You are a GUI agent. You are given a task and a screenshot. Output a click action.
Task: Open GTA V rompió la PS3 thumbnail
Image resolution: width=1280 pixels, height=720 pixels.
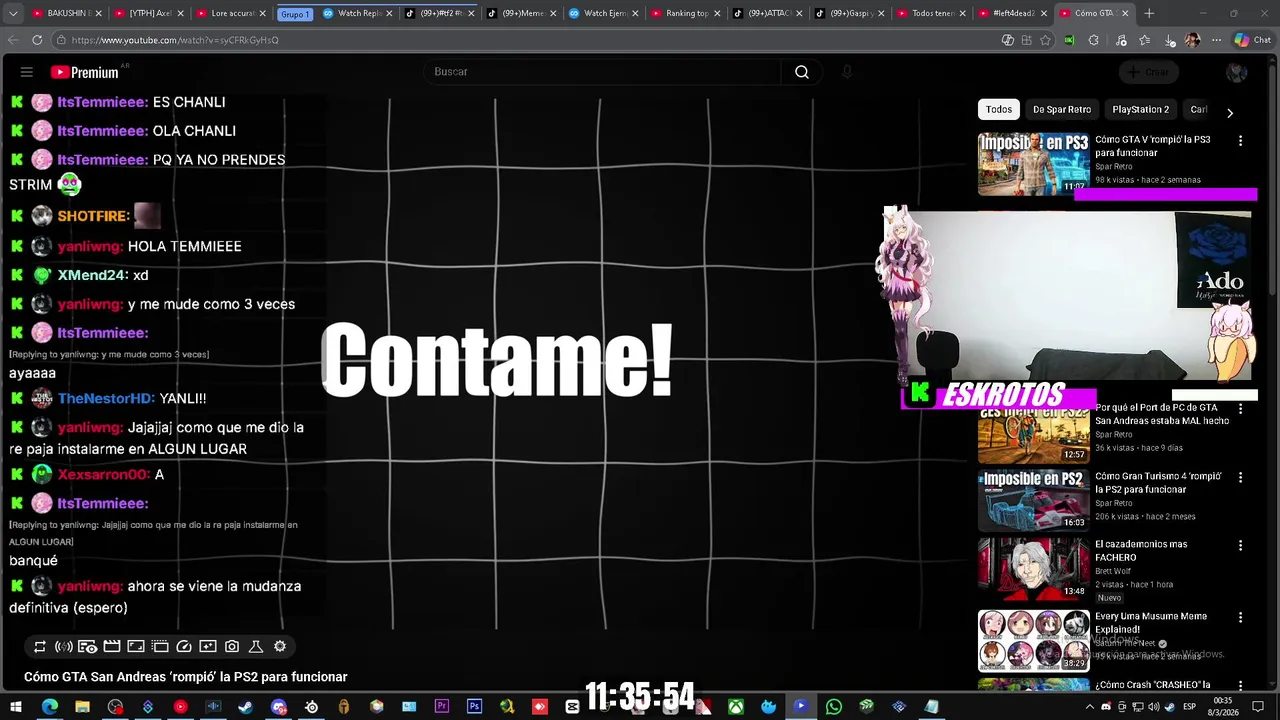(1033, 164)
